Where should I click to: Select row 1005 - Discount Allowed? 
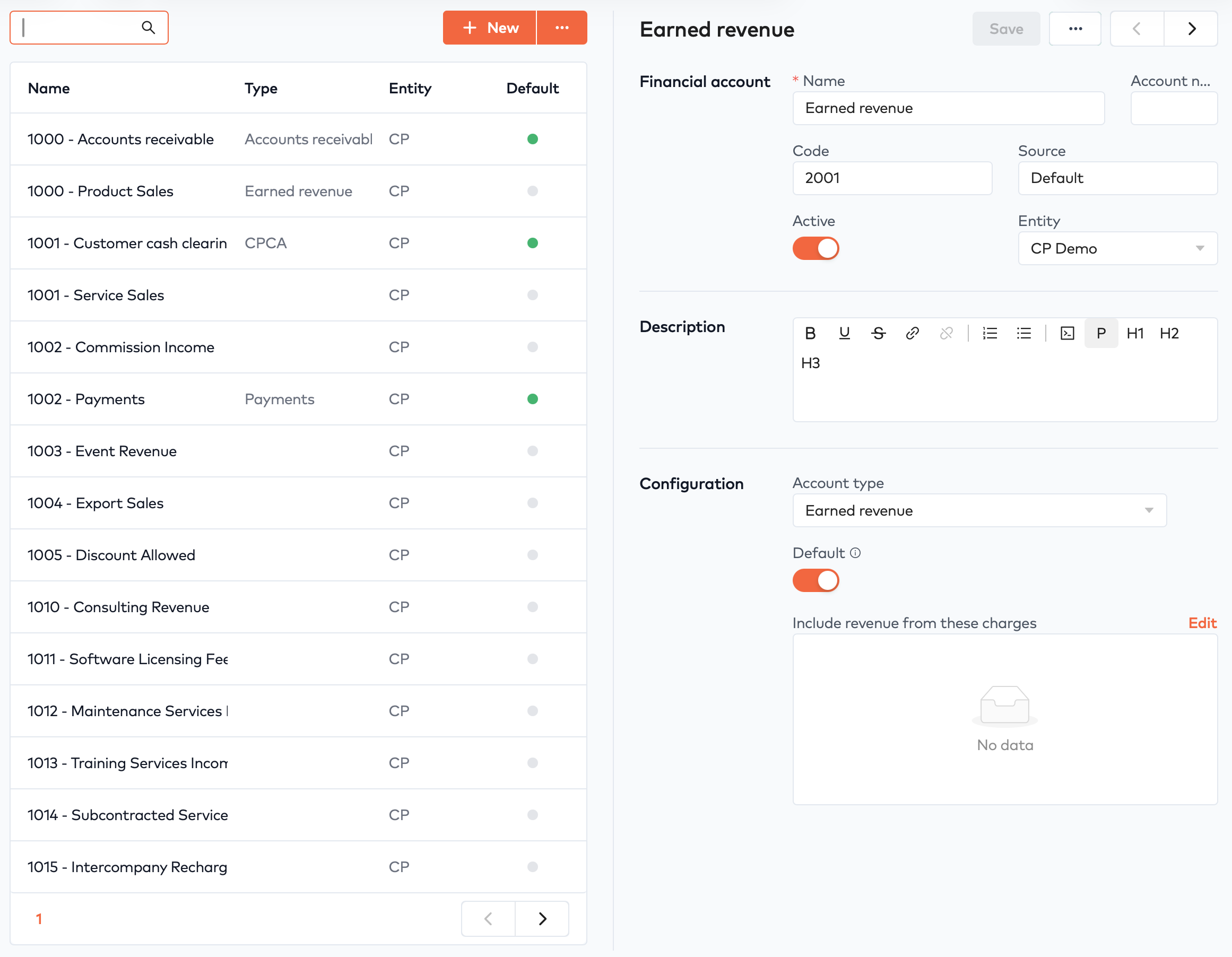tap(298, 555)
